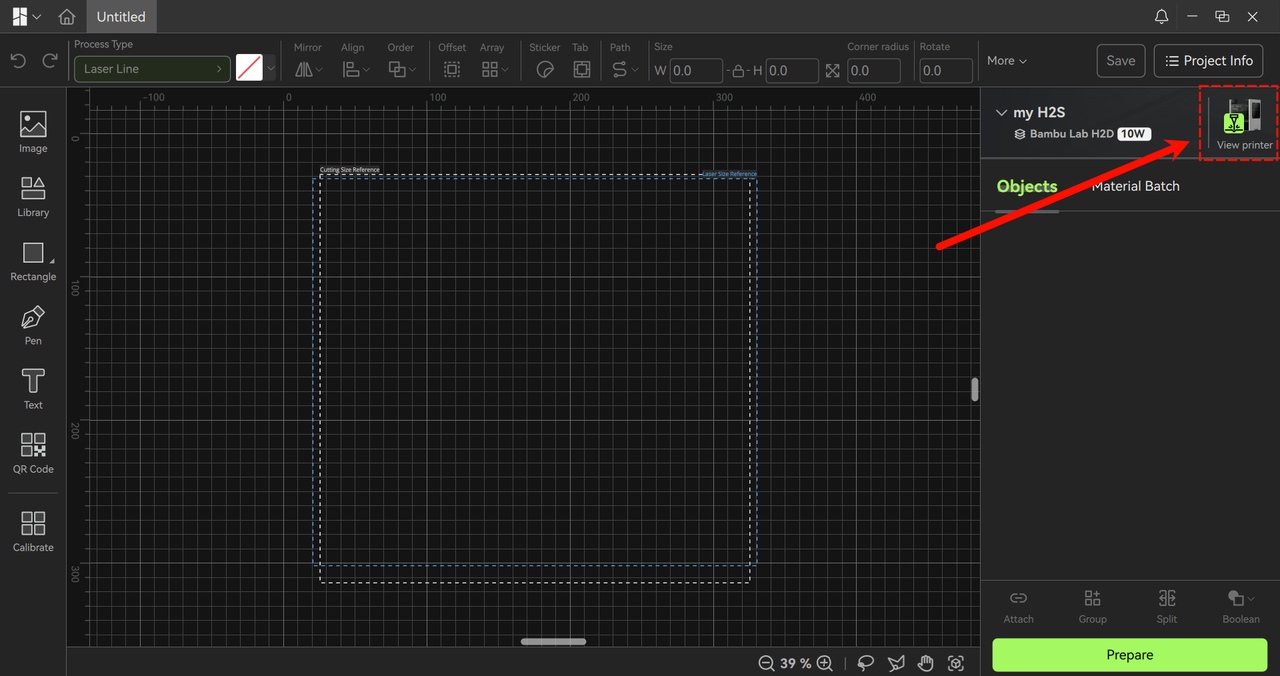Open Project Info
Viewport: 1280px width, 676px height.
[x=1209, y=61]
